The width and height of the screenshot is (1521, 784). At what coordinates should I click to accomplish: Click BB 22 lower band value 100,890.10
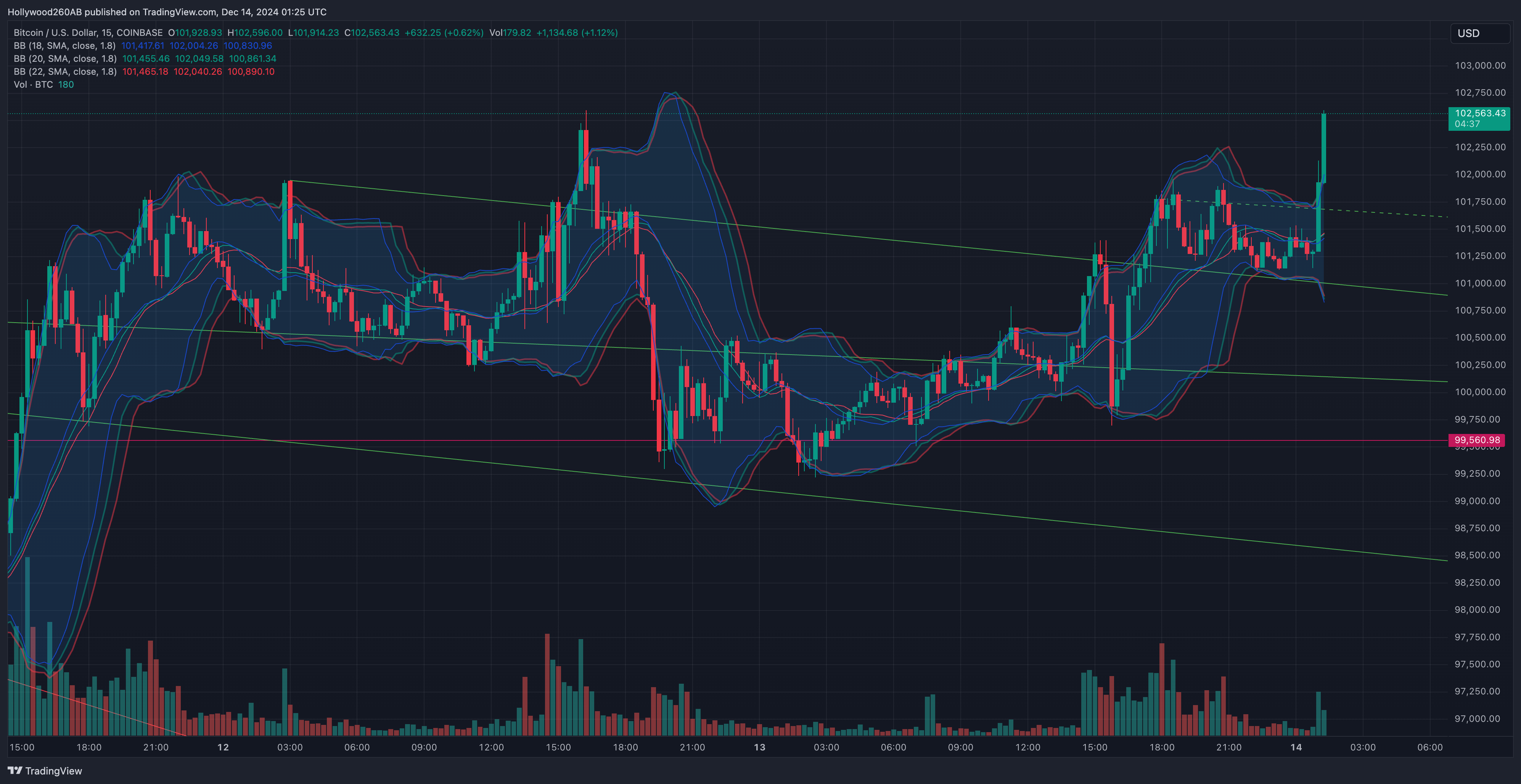(x=251, y=71)
